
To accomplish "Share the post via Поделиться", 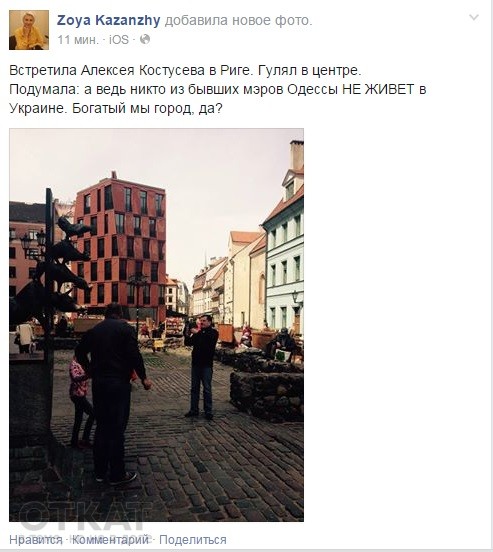I will (x=193, y=539).
